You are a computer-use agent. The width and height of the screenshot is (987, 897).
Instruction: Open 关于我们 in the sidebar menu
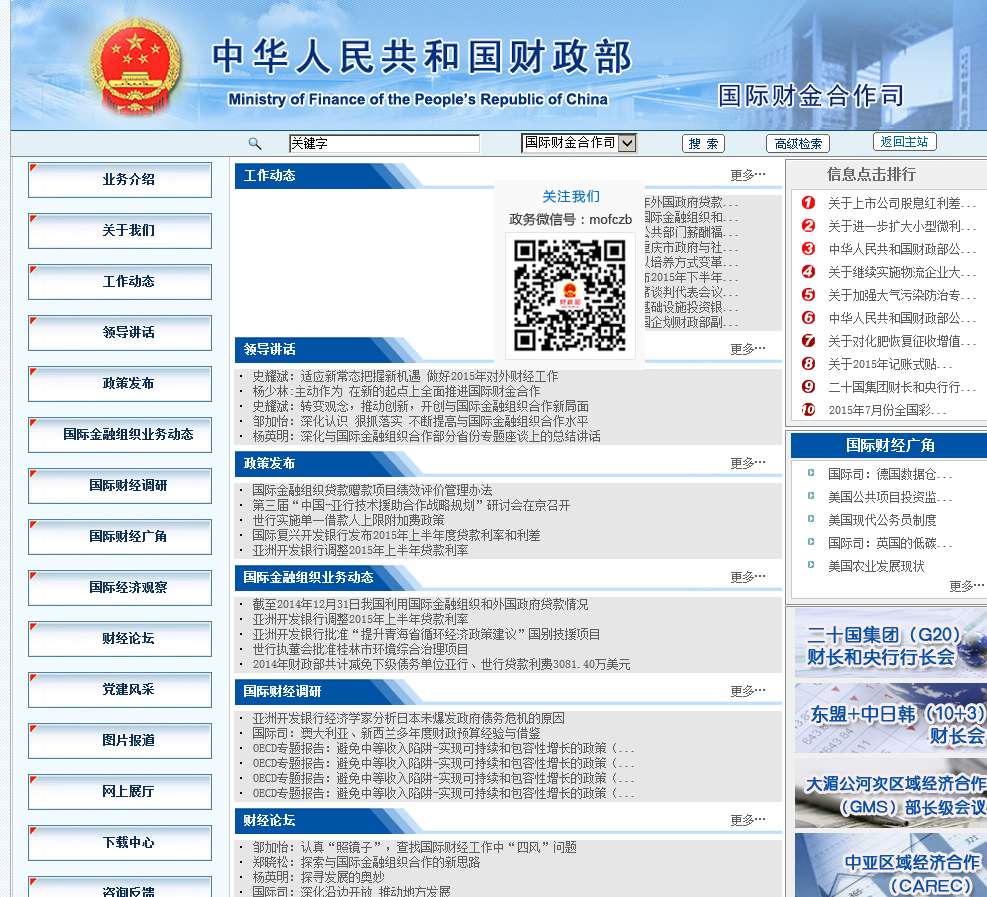tap(120, 231)
